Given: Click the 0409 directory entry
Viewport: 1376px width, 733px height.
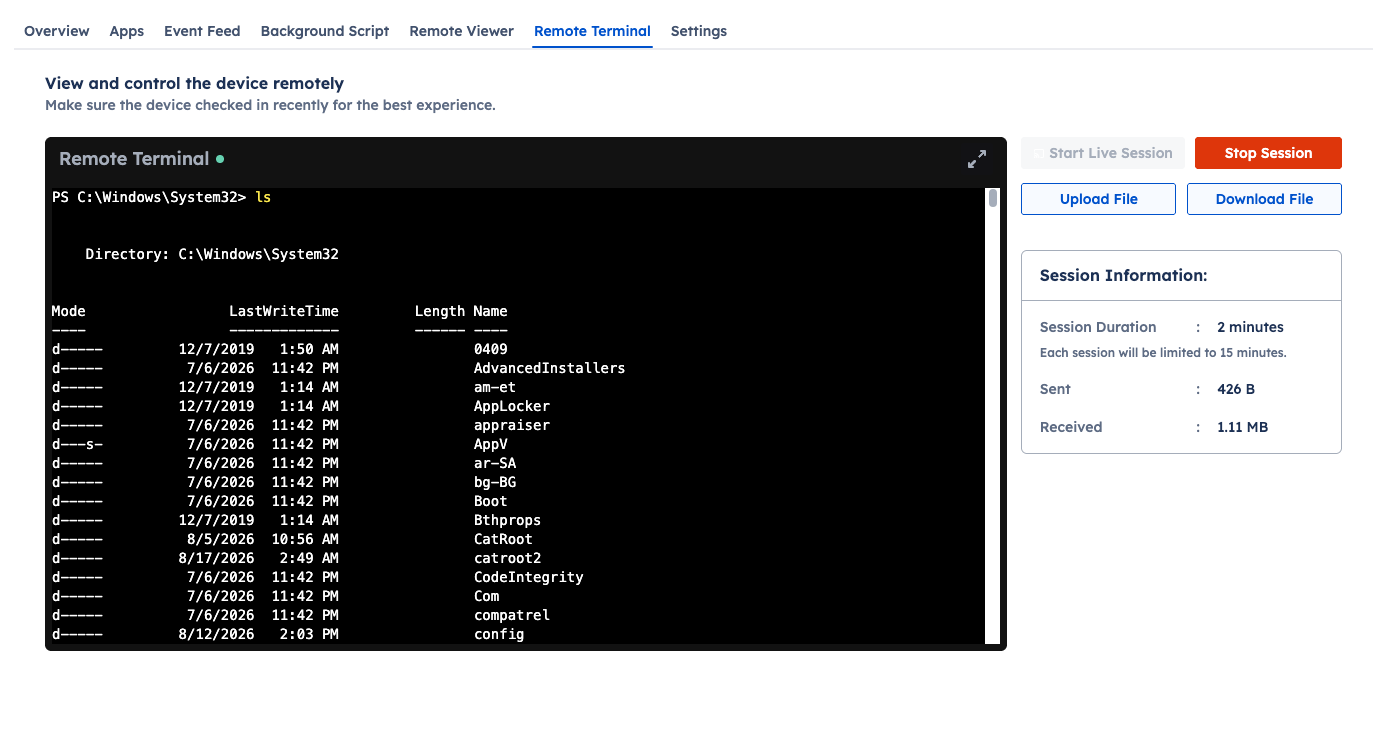Looking at the screenshot, I should coord(490,349).
